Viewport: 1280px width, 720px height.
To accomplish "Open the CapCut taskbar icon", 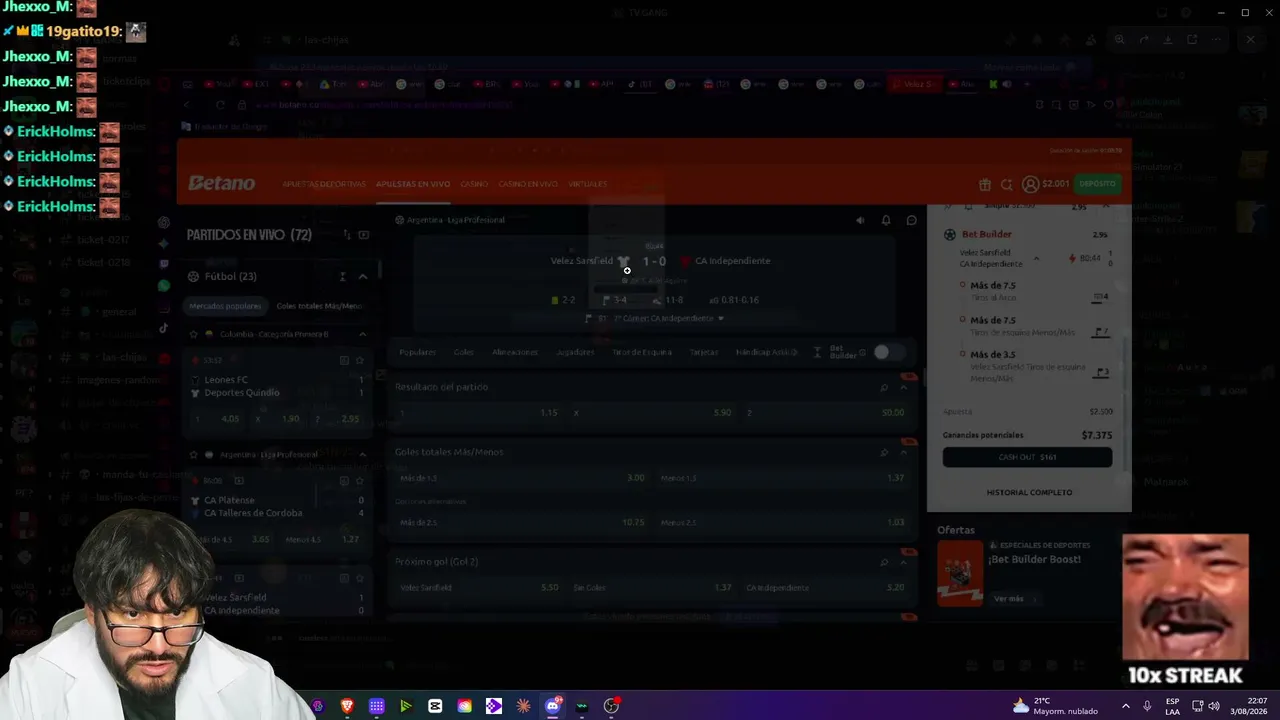I will coord(435,706).
